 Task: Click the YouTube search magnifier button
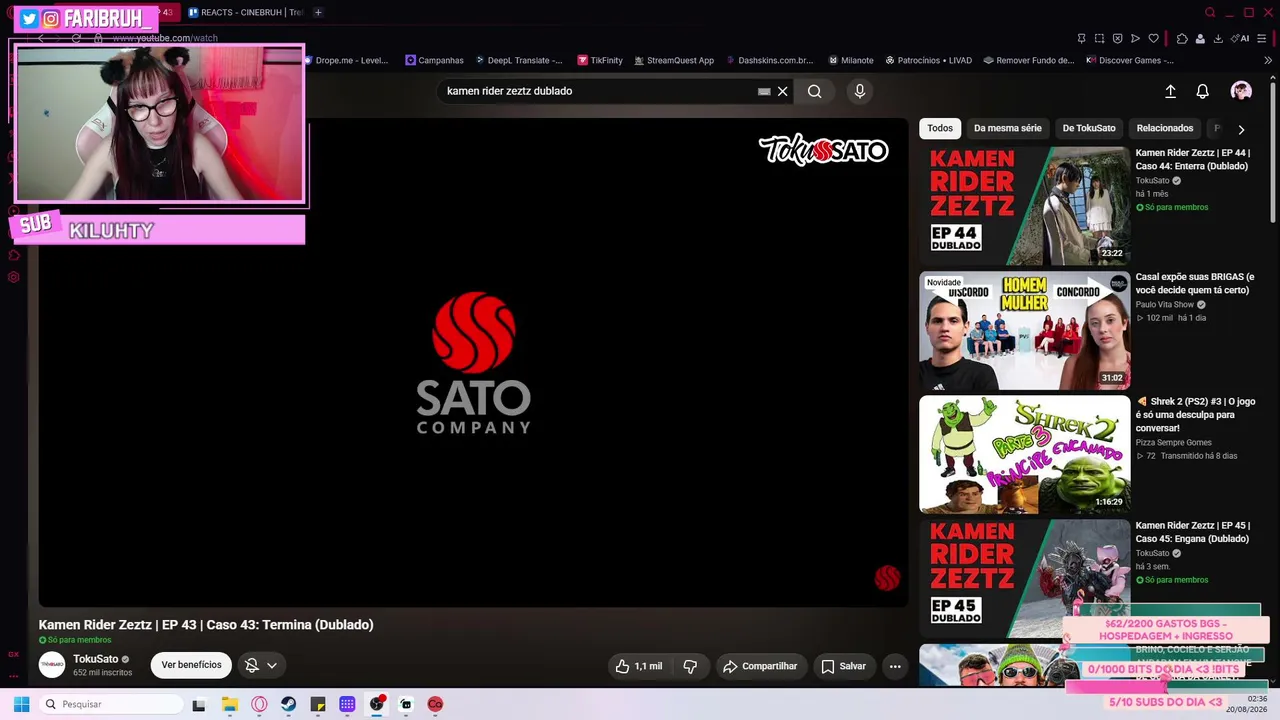(815, 91)
